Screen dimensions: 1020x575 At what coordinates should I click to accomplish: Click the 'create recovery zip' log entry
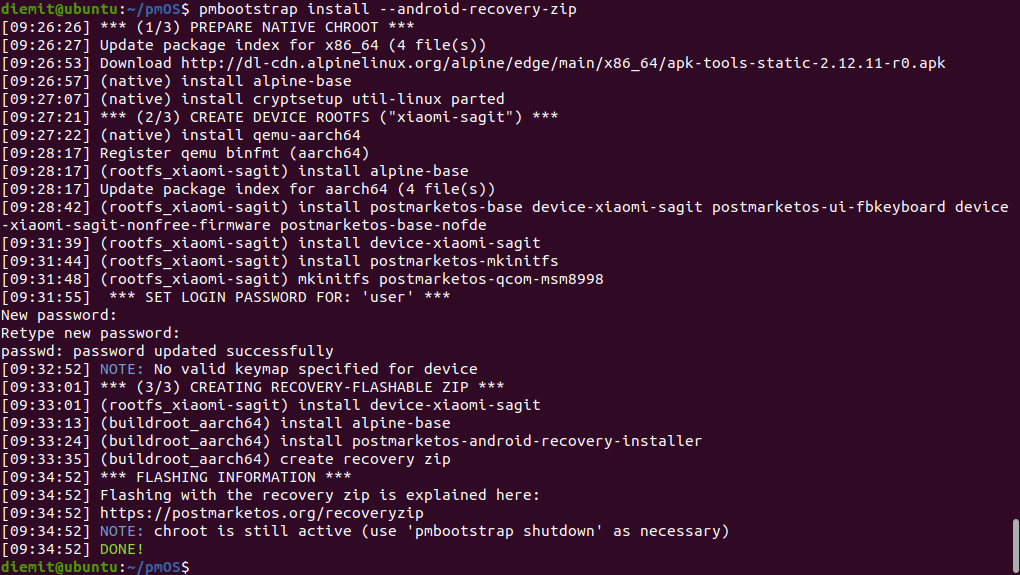click(365, 459)
